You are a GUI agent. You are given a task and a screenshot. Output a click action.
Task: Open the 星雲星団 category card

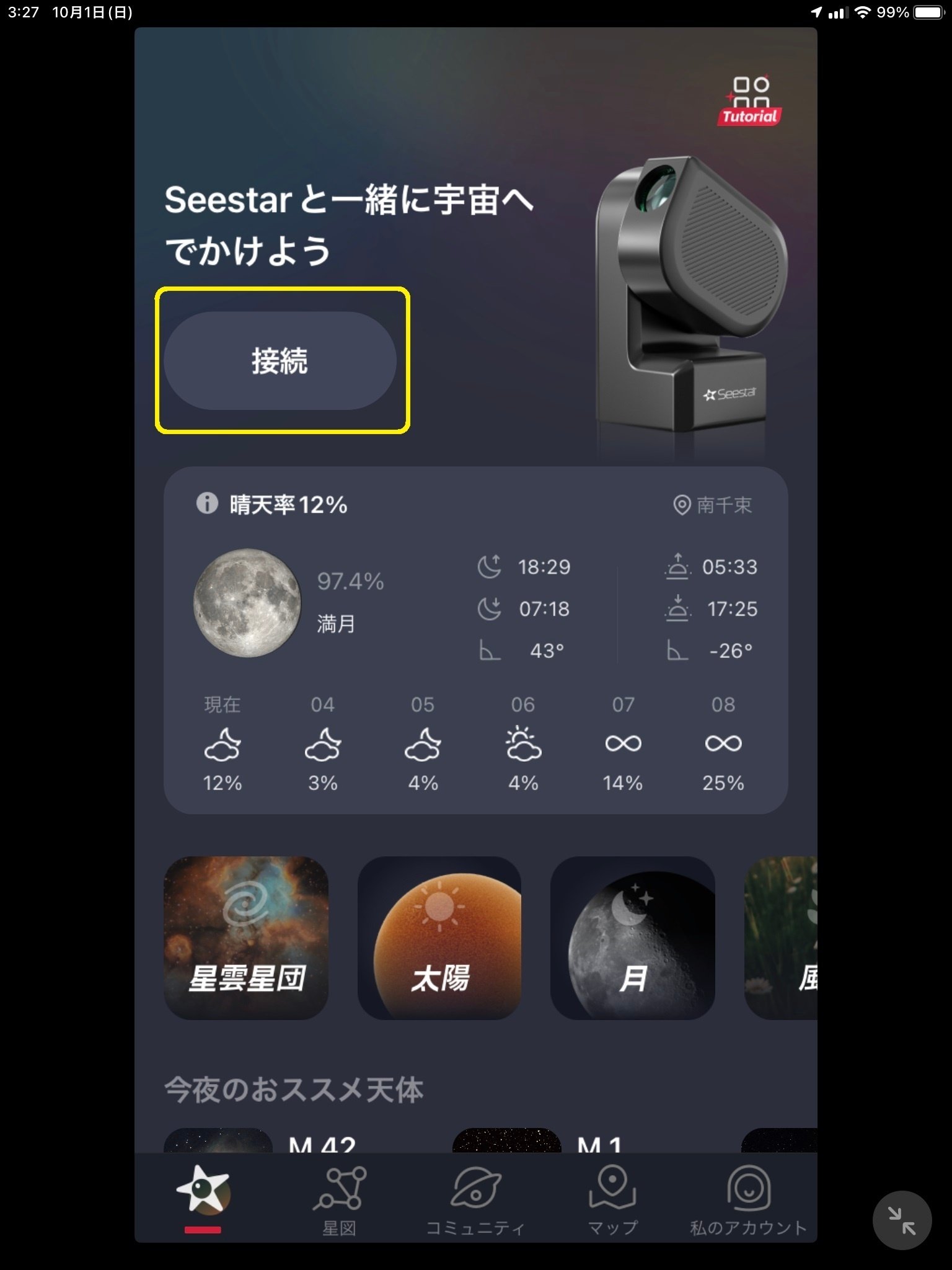pyautogui.click(x=246, y=938)
